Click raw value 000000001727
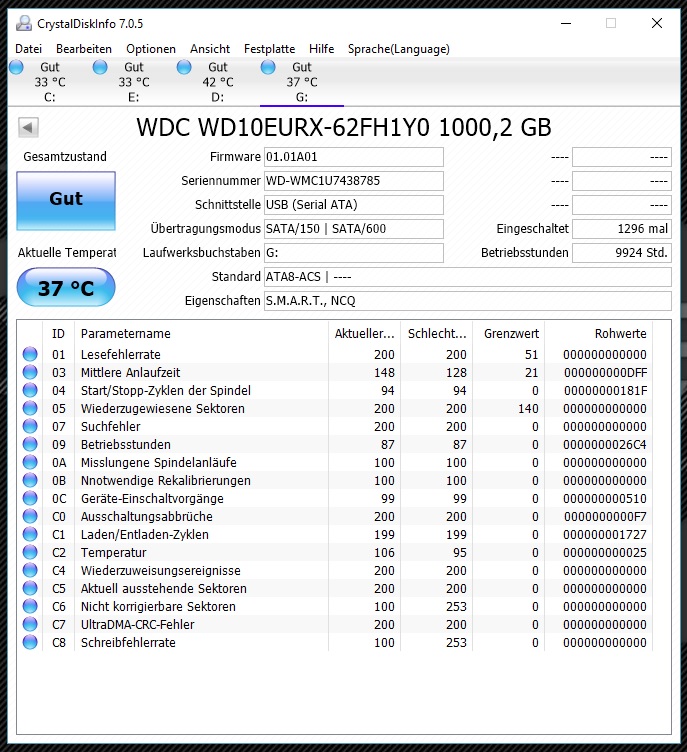Screen dimensions: 687x752 605,534
